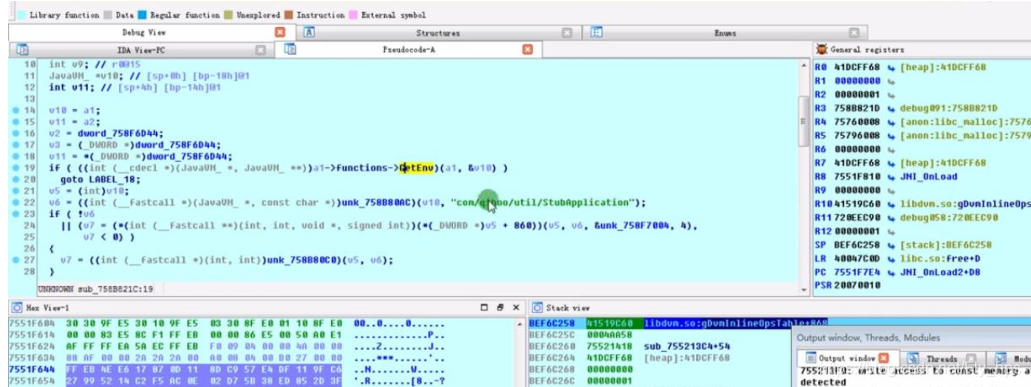Click the Enums tab icon
The image size is (1031, 387).
[596, 32]
